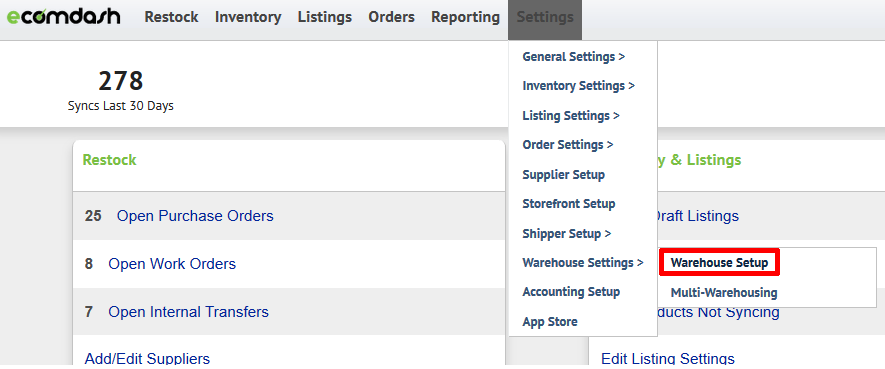
Task: Open the Open Internal Transfers link
Action: coord(189,312)
